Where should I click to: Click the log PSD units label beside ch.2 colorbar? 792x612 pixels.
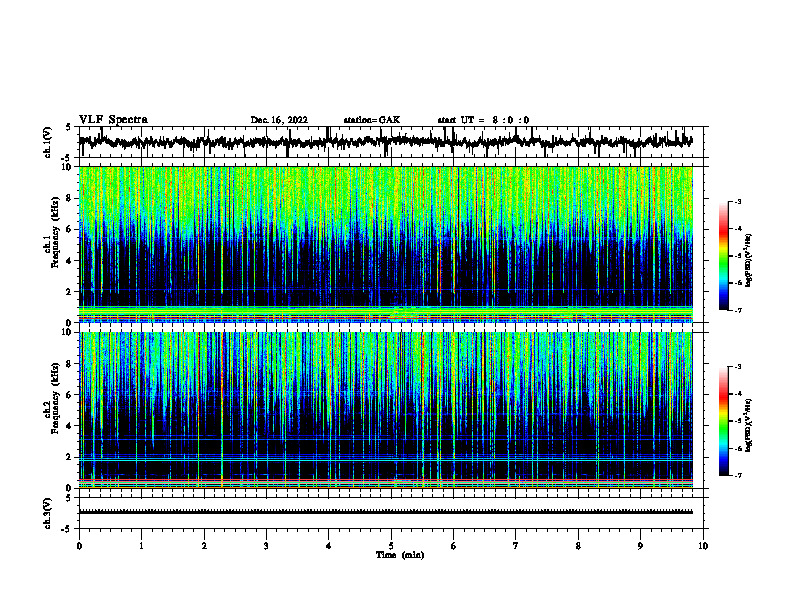point(749,425)
